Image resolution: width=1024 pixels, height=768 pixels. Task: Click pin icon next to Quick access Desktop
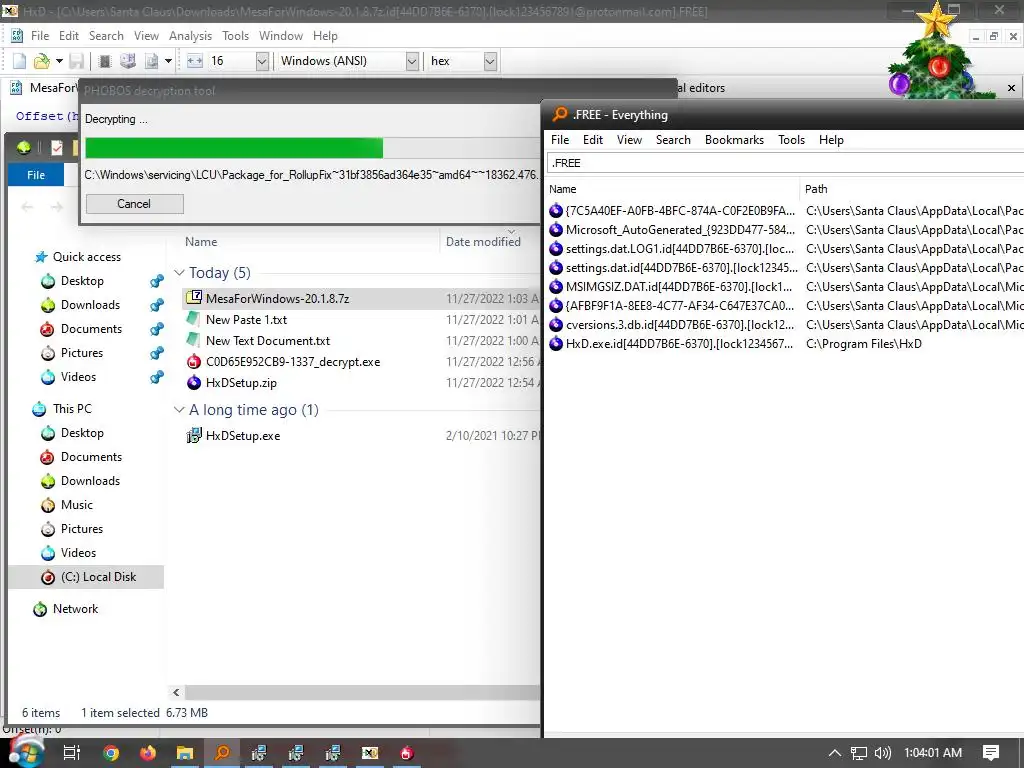156,281
